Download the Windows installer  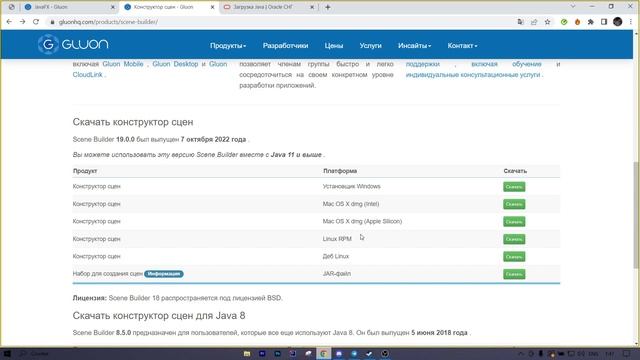tap(514, 187)
